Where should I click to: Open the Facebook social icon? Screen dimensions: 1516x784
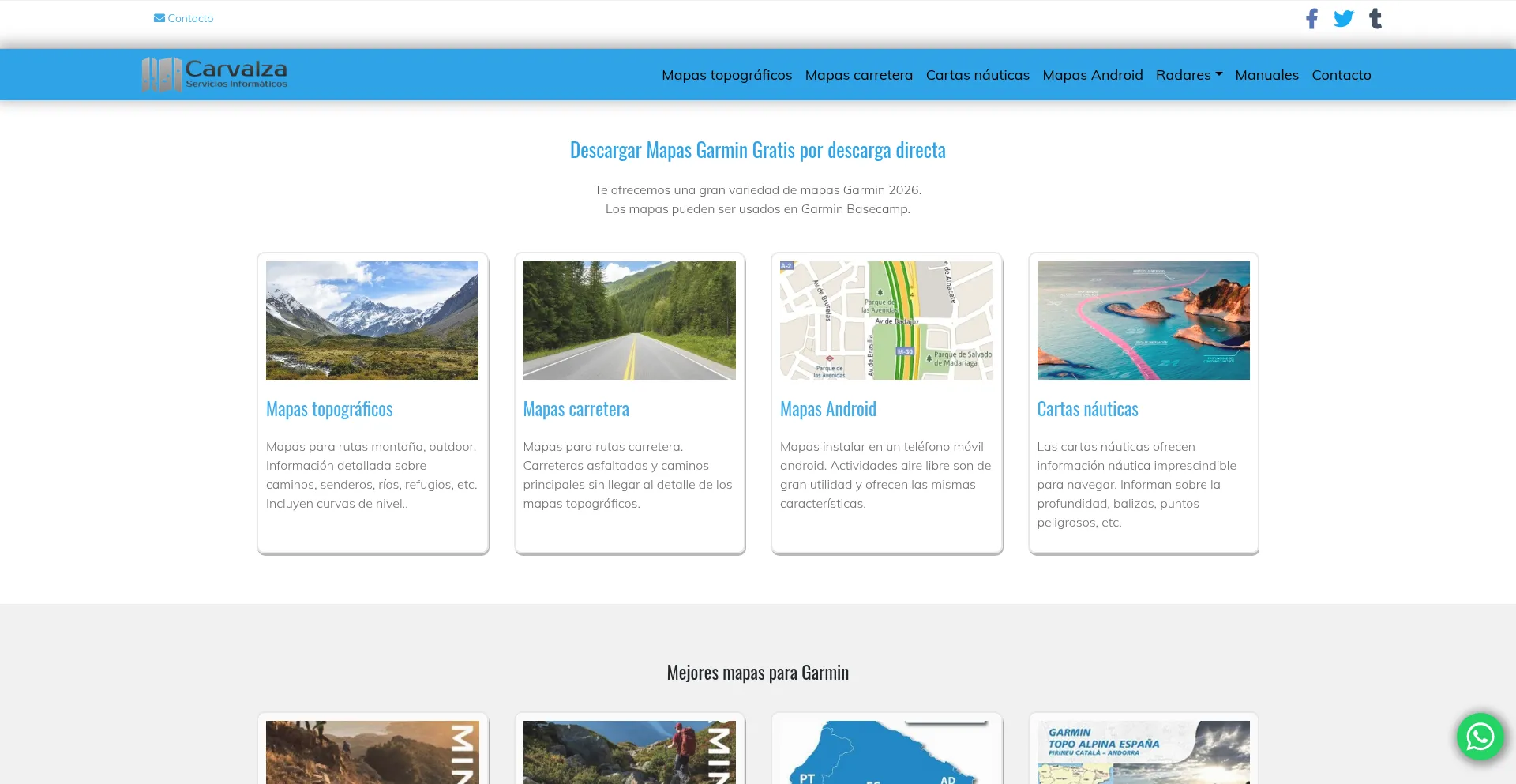tap(1311, 18)
